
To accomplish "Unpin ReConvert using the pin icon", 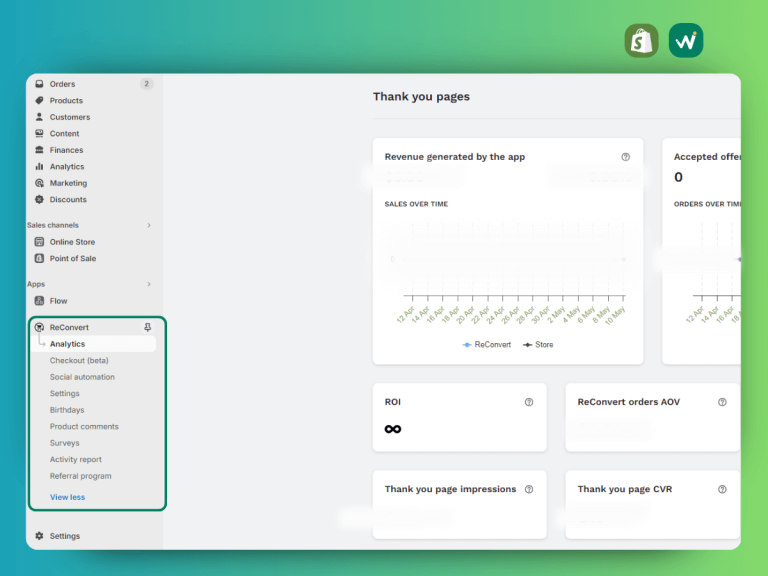I will click(x=147, y=327).
